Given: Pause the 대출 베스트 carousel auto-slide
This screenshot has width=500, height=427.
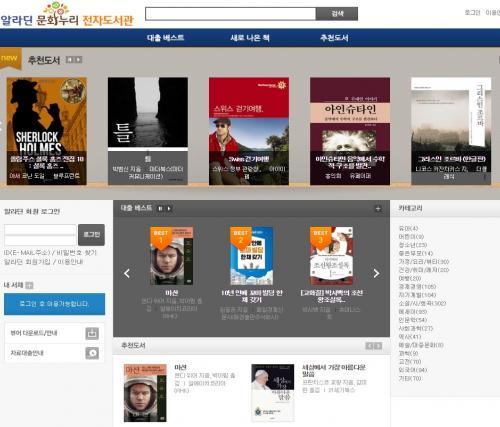Looking at the screenshot, I should (x=160, y=208).
